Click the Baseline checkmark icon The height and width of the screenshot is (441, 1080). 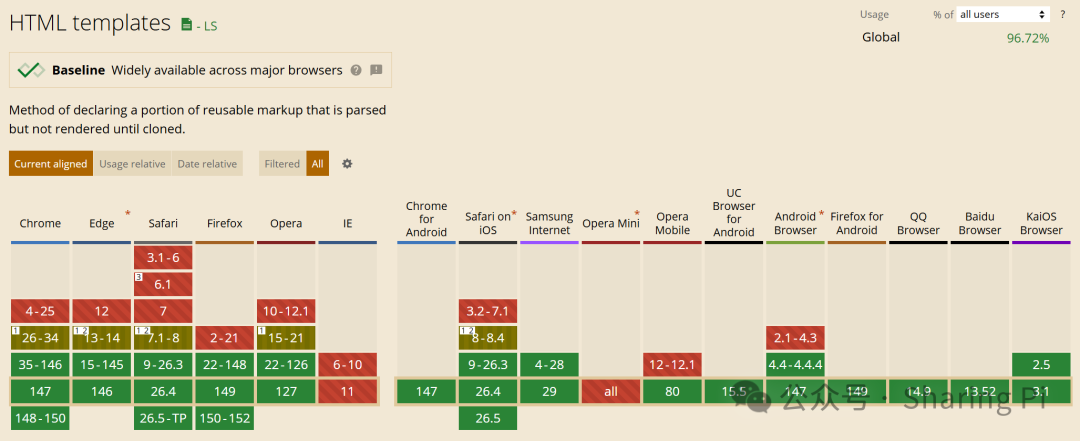[x=30, y=70]
